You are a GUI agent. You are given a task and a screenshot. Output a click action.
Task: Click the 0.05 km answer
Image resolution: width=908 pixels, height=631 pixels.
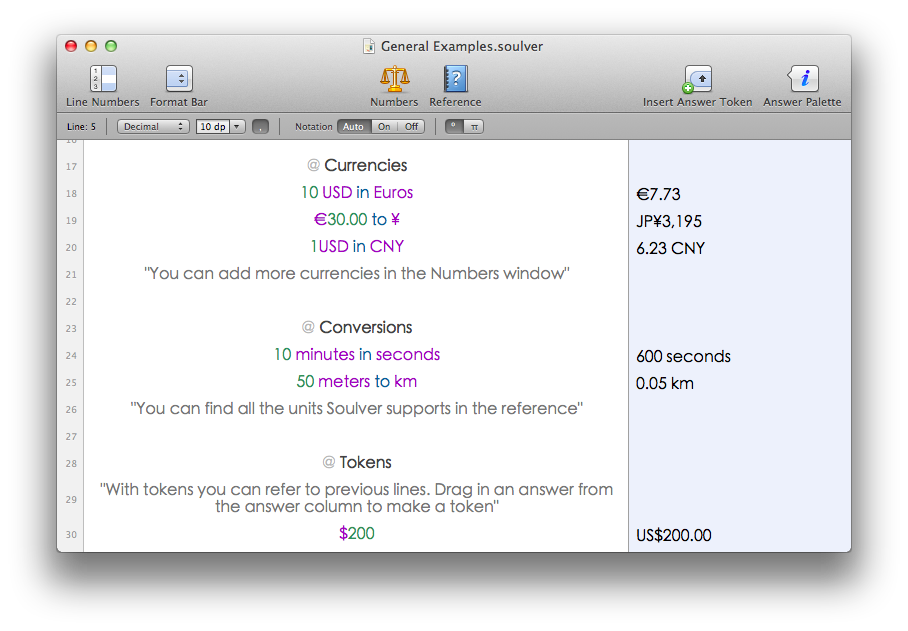665,383
